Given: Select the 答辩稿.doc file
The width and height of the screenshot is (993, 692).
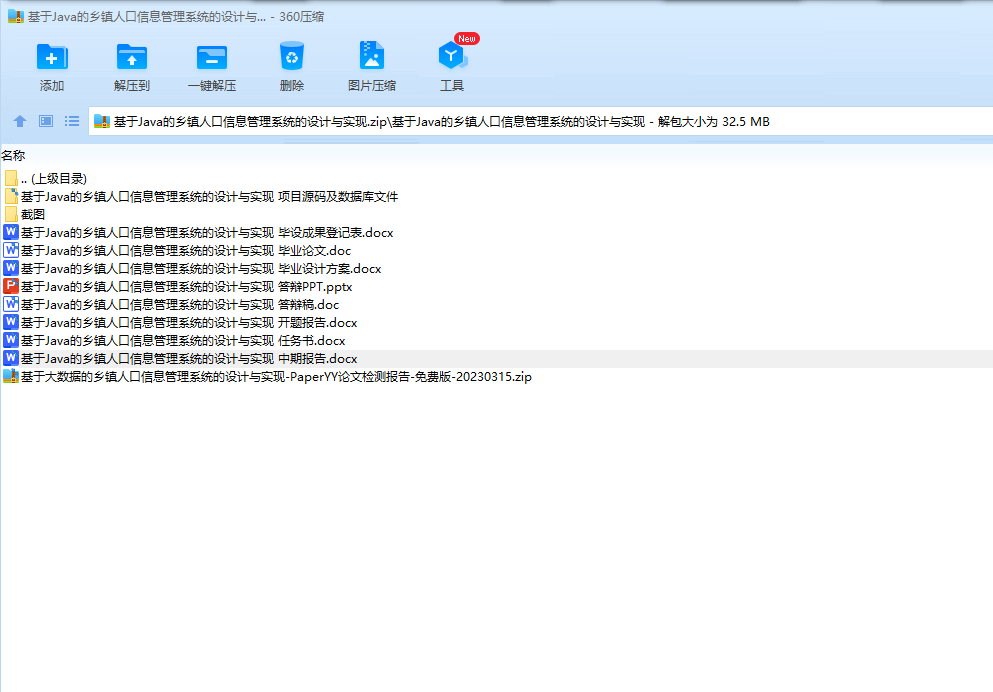Looking at the screenshot, I should click(496, 305).
